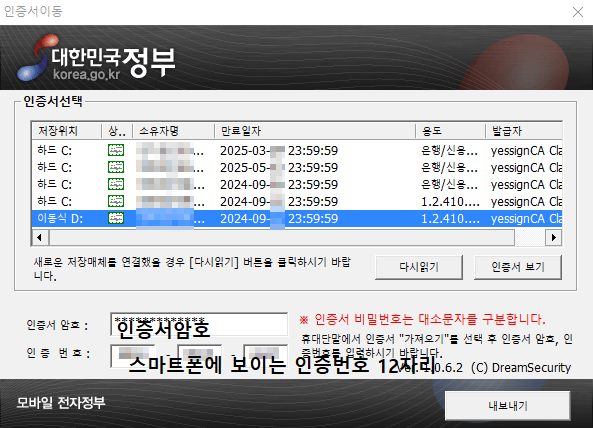Click the 상.. status column header
Viewport: 593px width, 428px height.
(117, 131)
